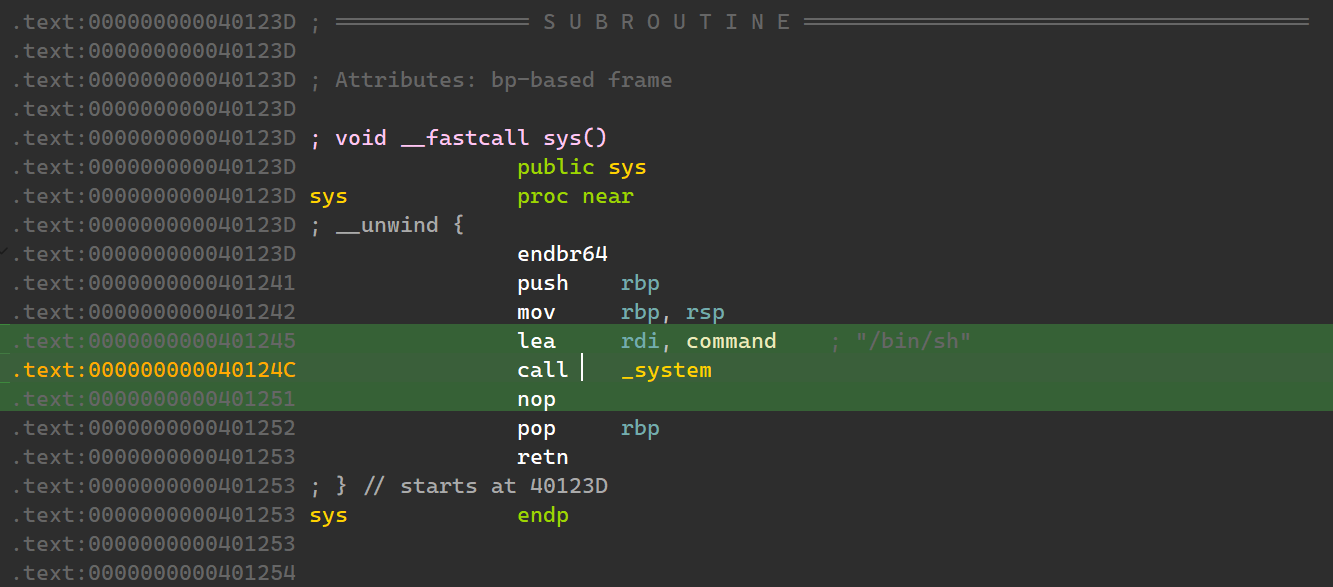Viewport: 1333px width, 587px height.
Task: Click the S U B R O U T I N E header
Action: 668,22
